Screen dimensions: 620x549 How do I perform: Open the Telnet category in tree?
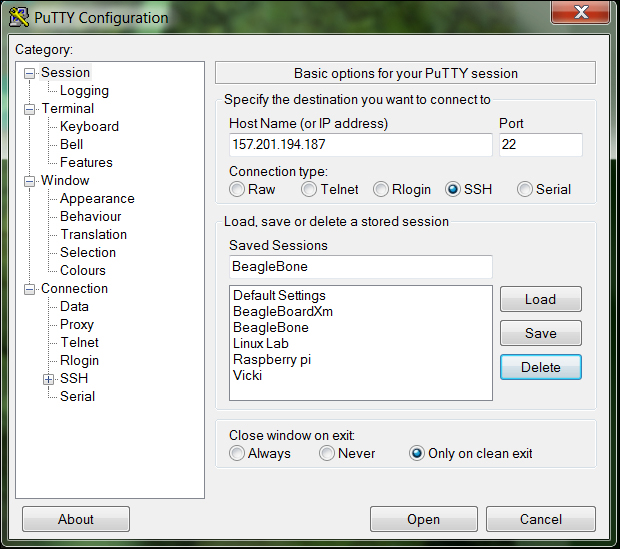click(x=79, y=343)
